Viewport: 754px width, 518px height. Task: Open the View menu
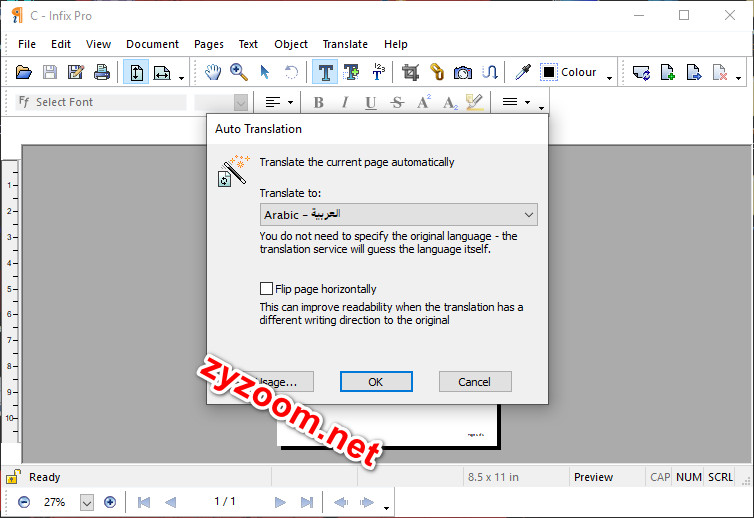(99, 44)
